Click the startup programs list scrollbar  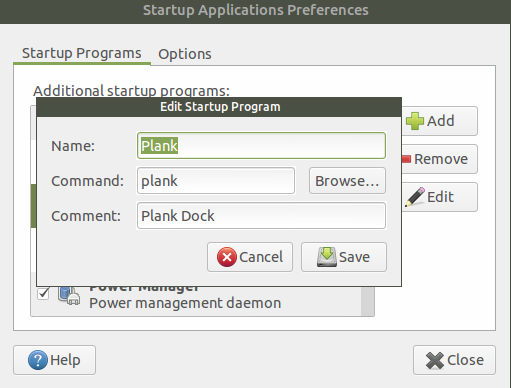point(367,301)
